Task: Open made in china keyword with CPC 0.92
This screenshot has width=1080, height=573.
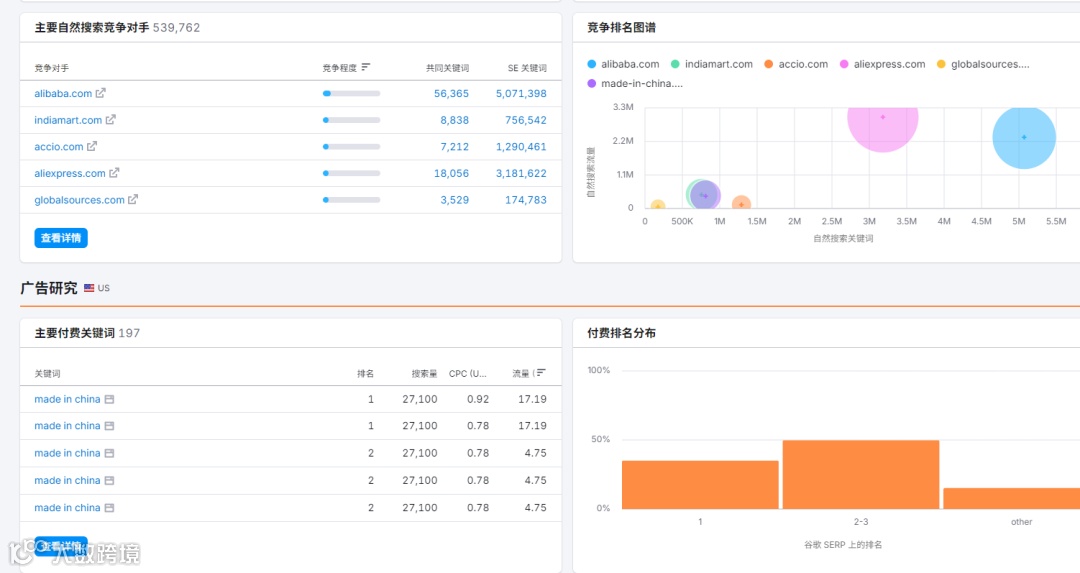Action: click(x=68, y=399)
